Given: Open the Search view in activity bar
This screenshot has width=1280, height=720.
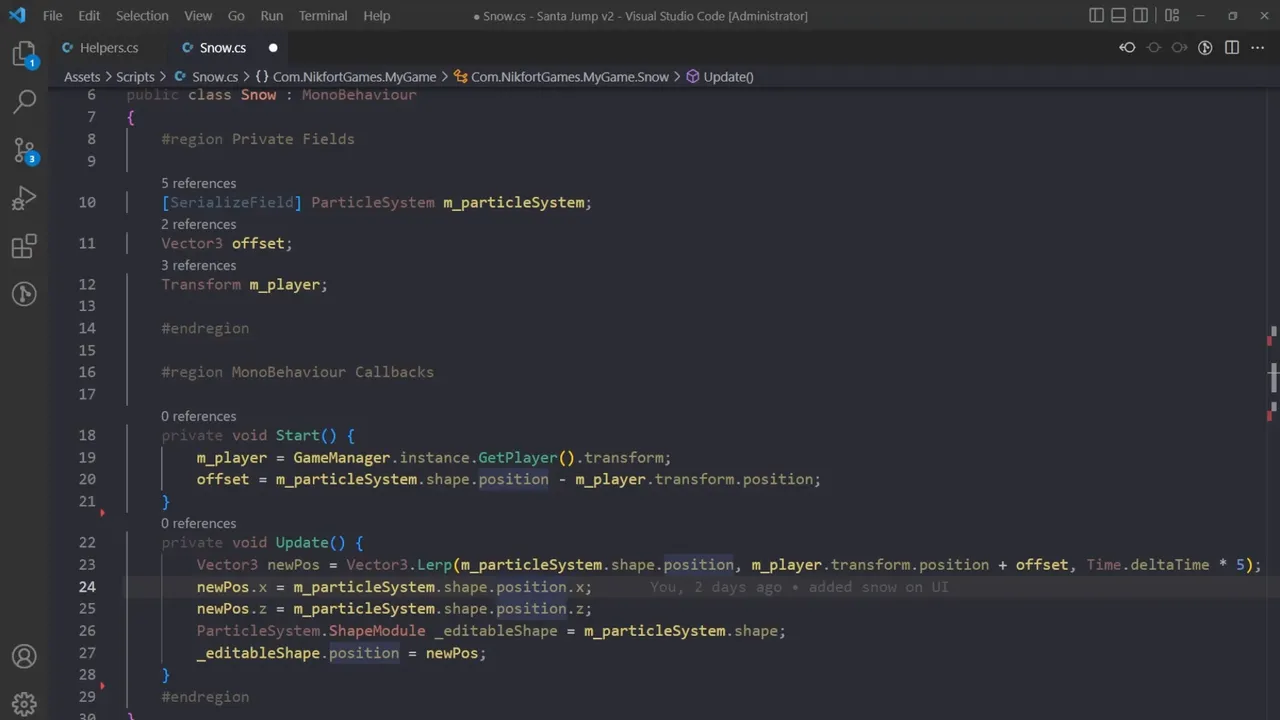Looking at the screenshot, I should (24, 101).
